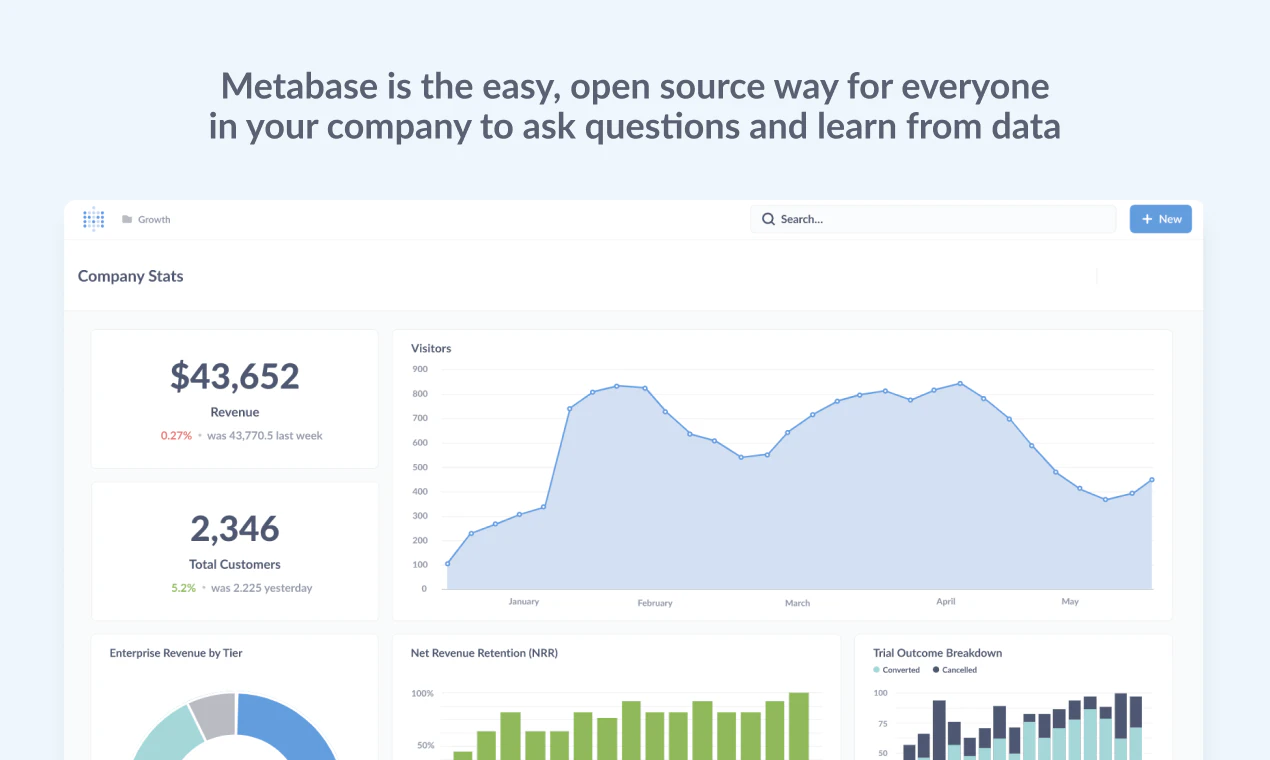
Task: Click the May axis label
Action: [1070, 602]
